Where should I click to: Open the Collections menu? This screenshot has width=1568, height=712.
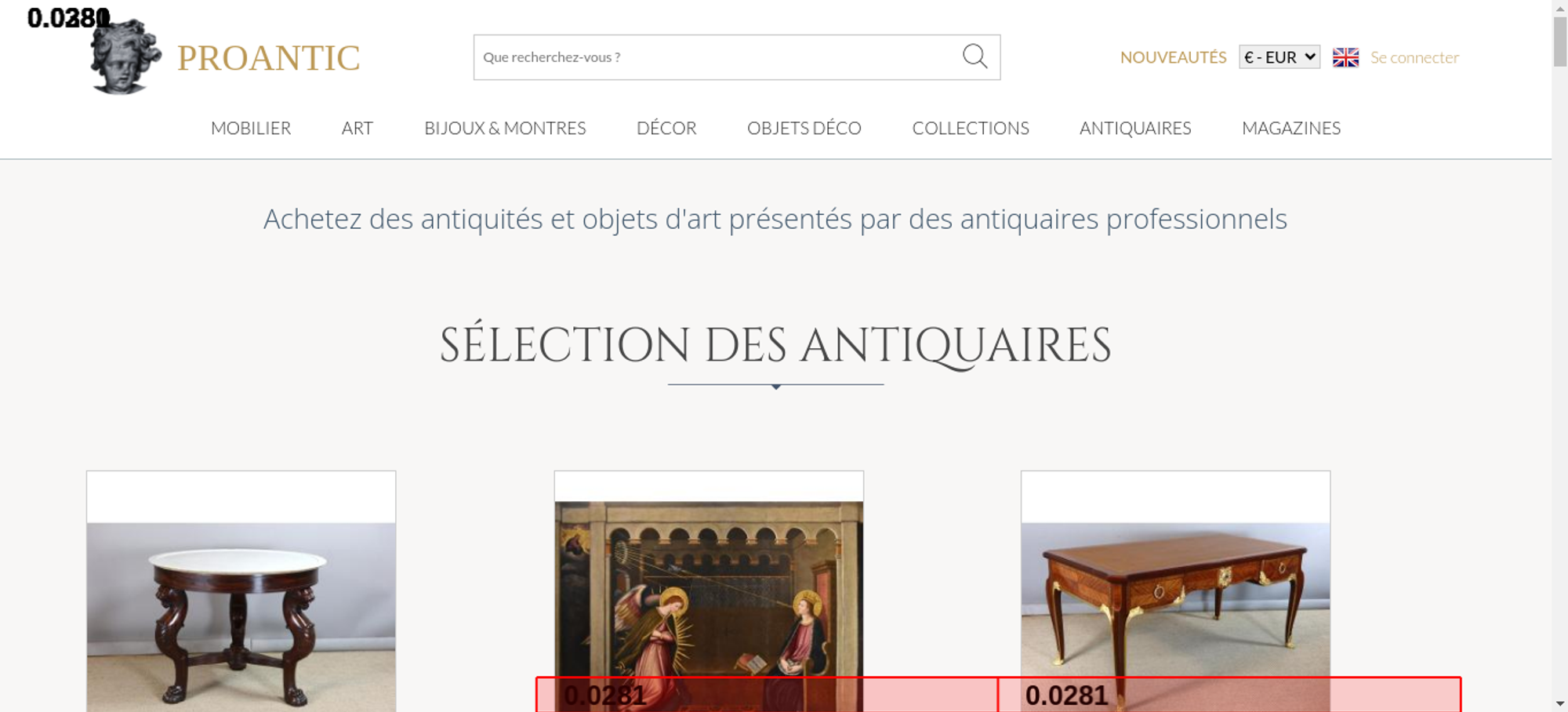[970, 128]
